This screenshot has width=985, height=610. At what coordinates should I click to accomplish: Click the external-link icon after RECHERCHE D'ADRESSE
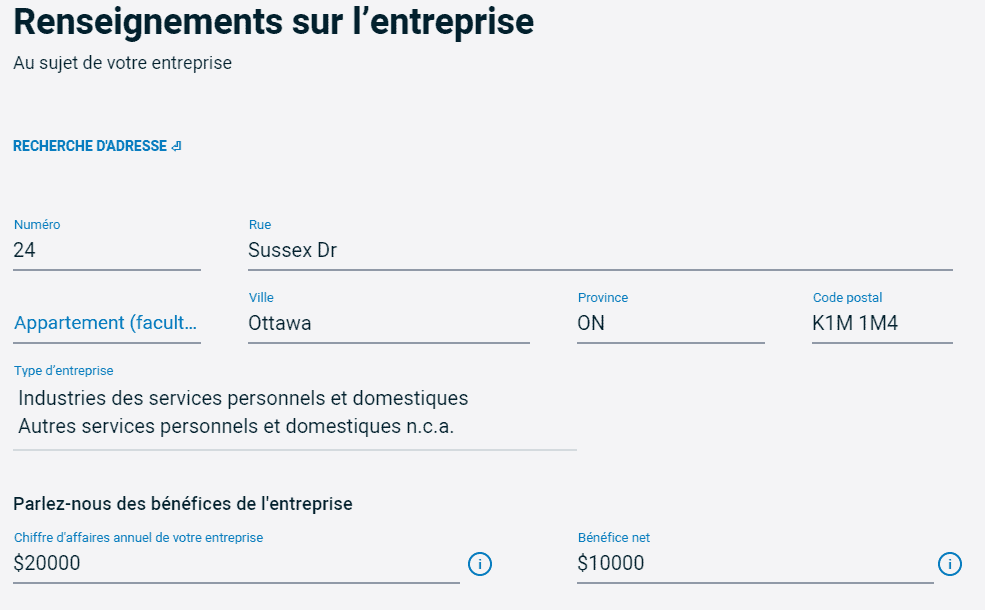(176, 145)
